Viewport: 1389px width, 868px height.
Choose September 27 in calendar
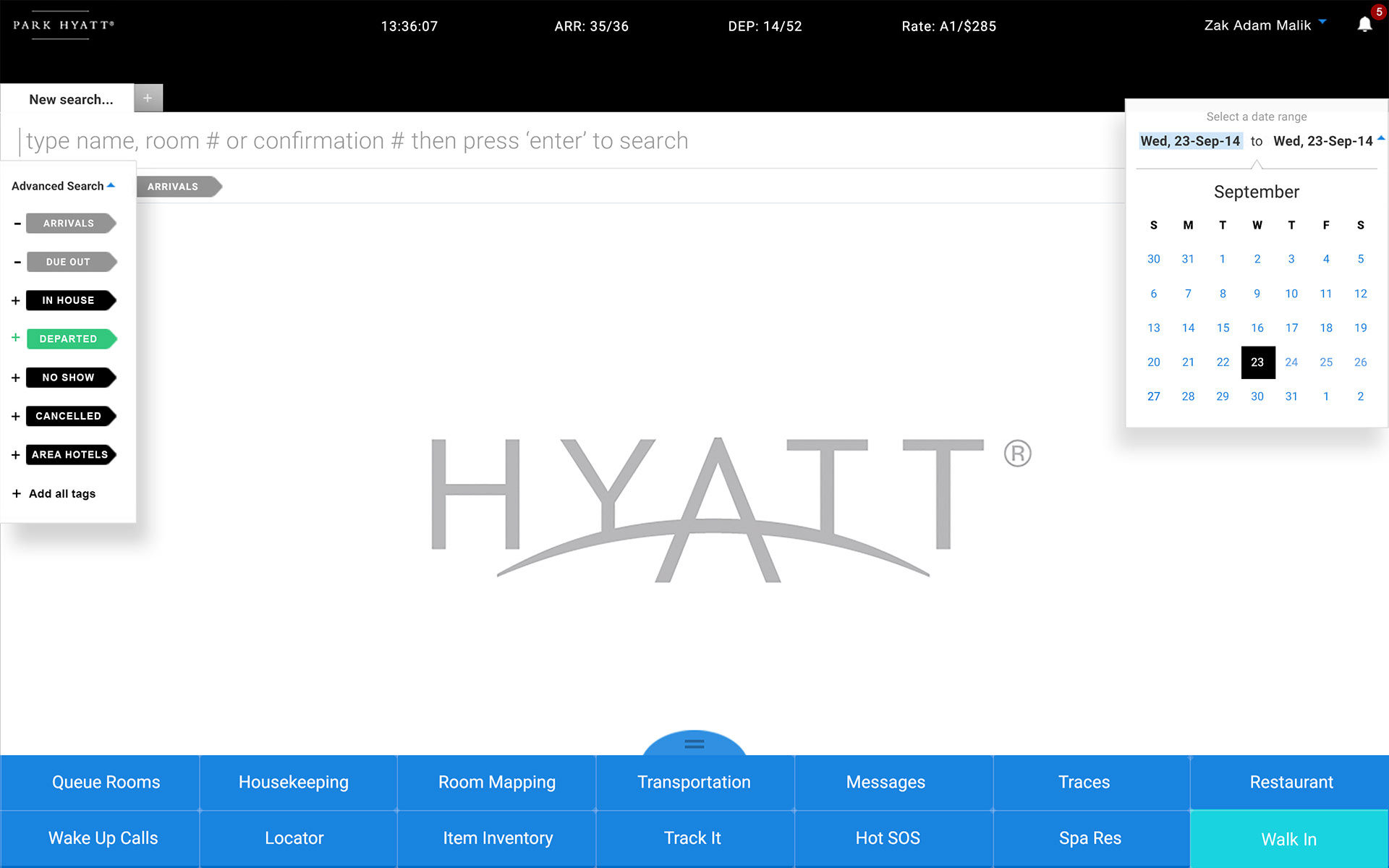tap(1154, 396)
